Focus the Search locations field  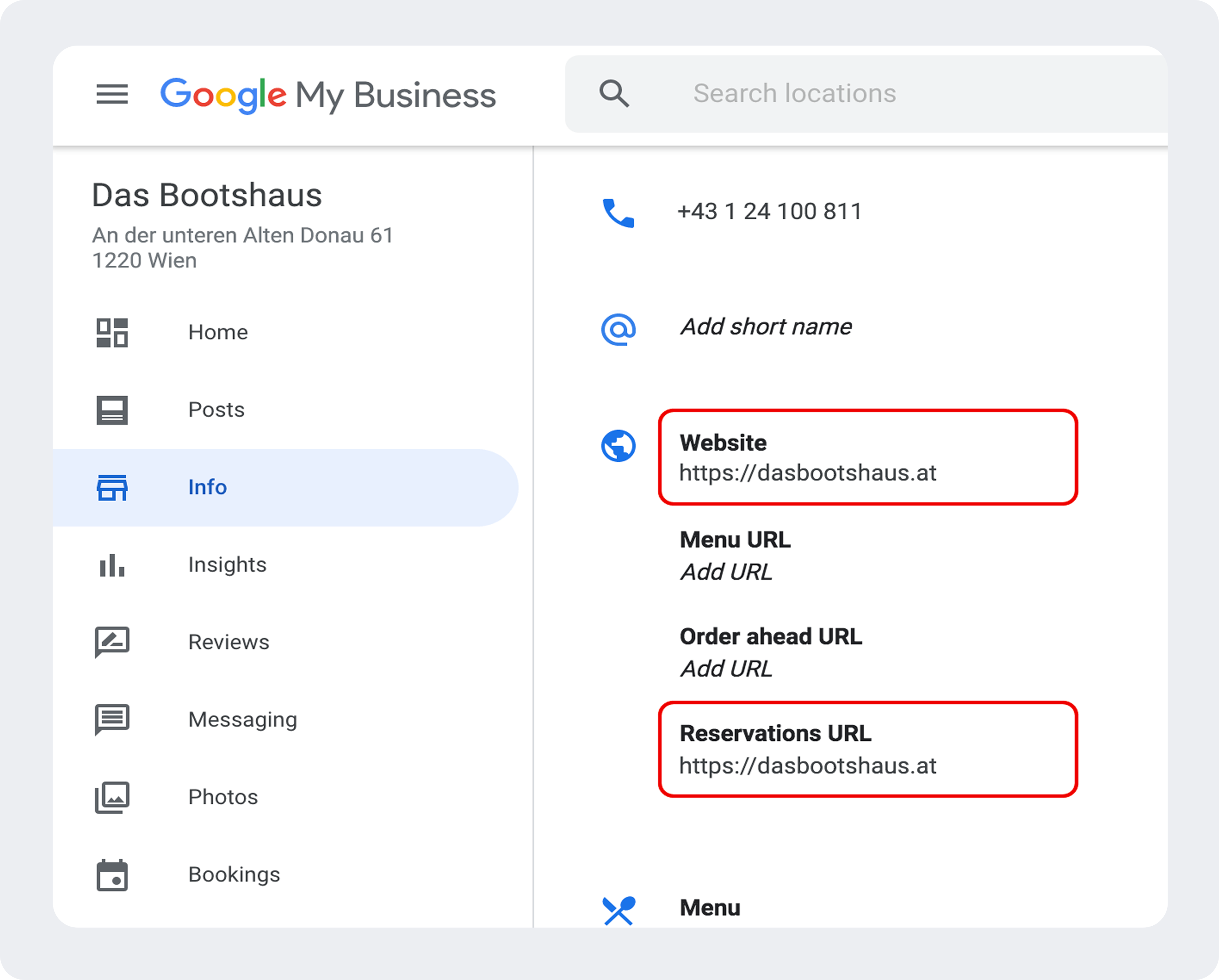(x=866, y=94)
